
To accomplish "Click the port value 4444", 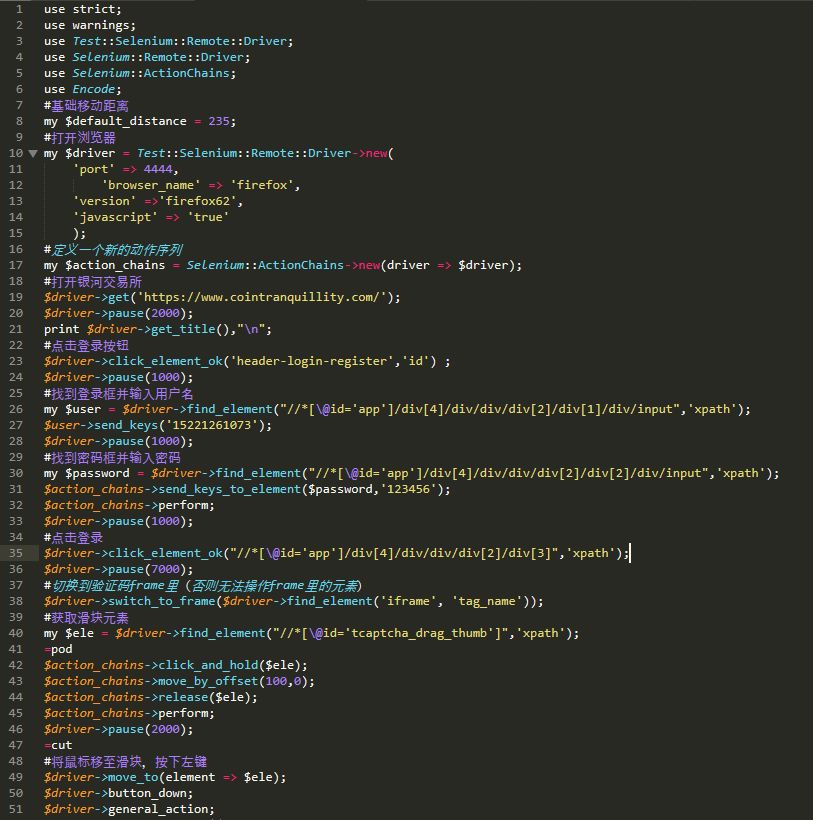I will pyautogui.click(x=158, y=169).
